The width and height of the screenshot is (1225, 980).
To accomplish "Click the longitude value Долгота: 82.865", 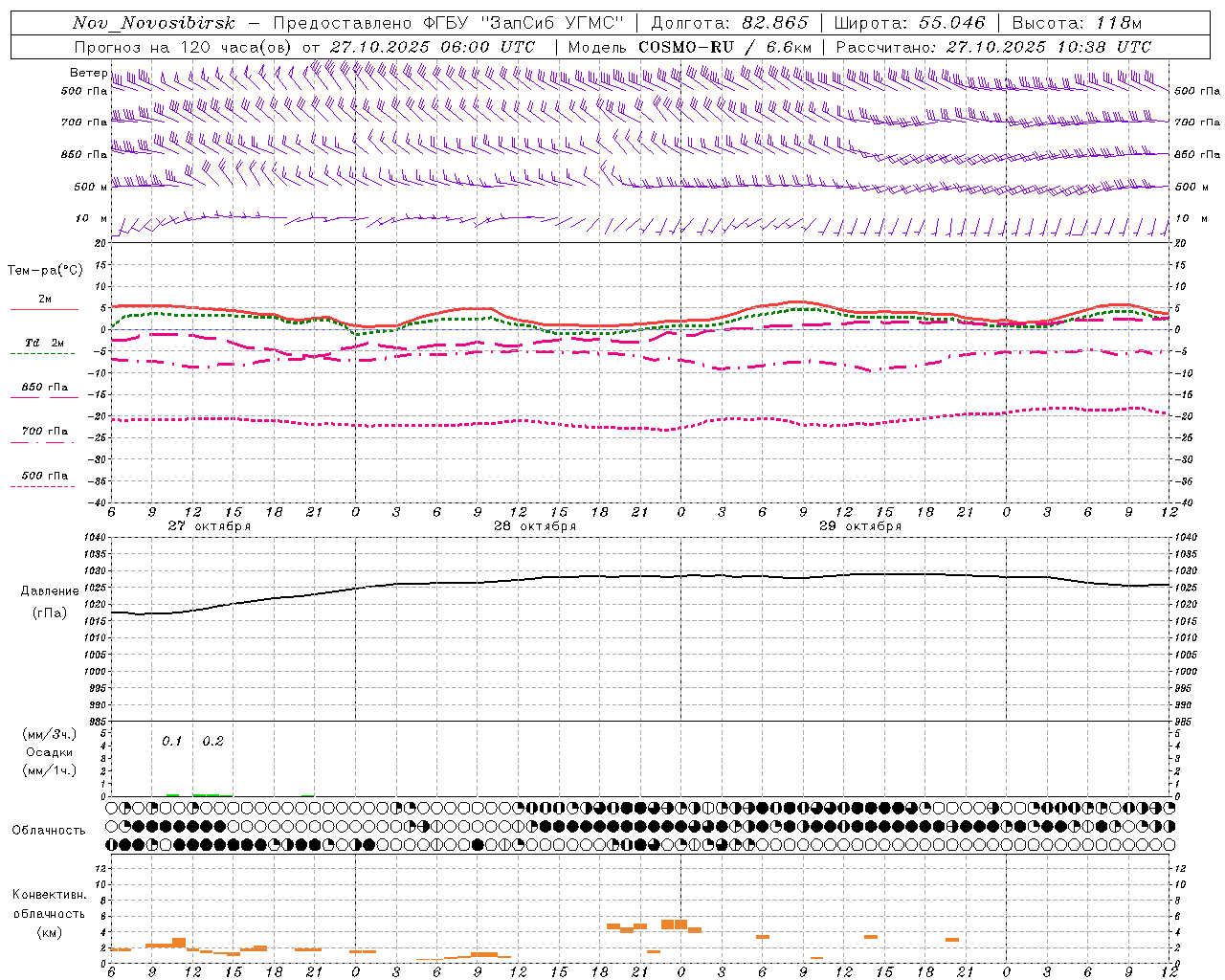I will click(x=729, y=23).
